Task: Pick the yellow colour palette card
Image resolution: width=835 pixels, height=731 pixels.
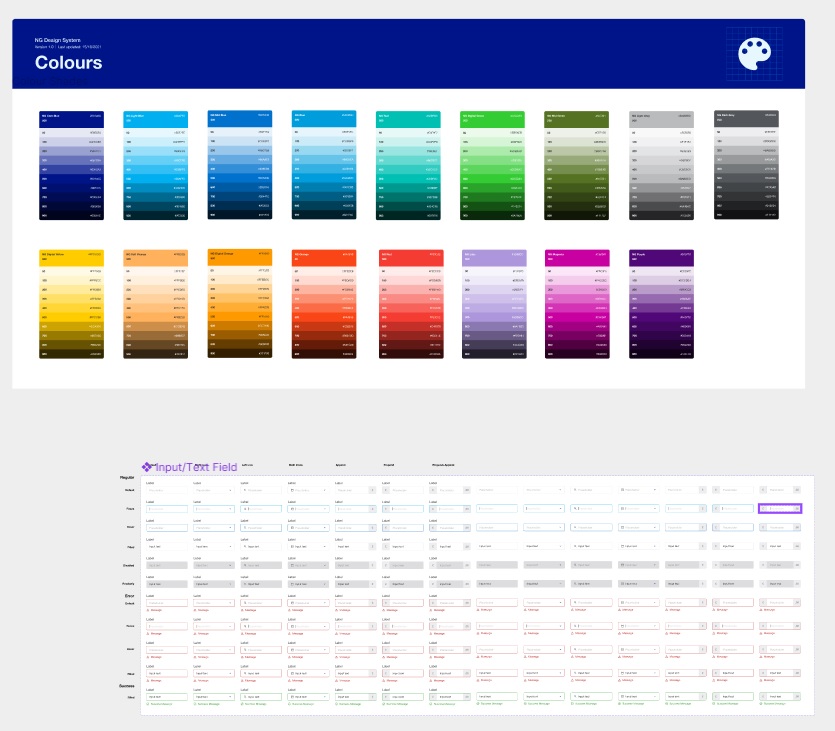Action: 72,304
